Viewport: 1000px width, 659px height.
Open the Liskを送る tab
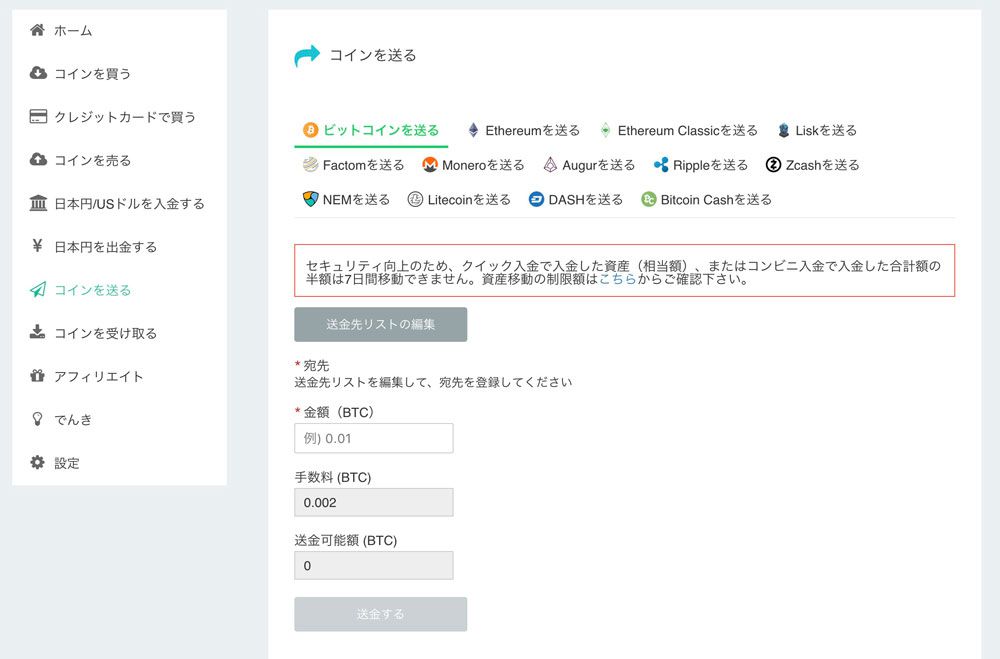coord(818,130)
